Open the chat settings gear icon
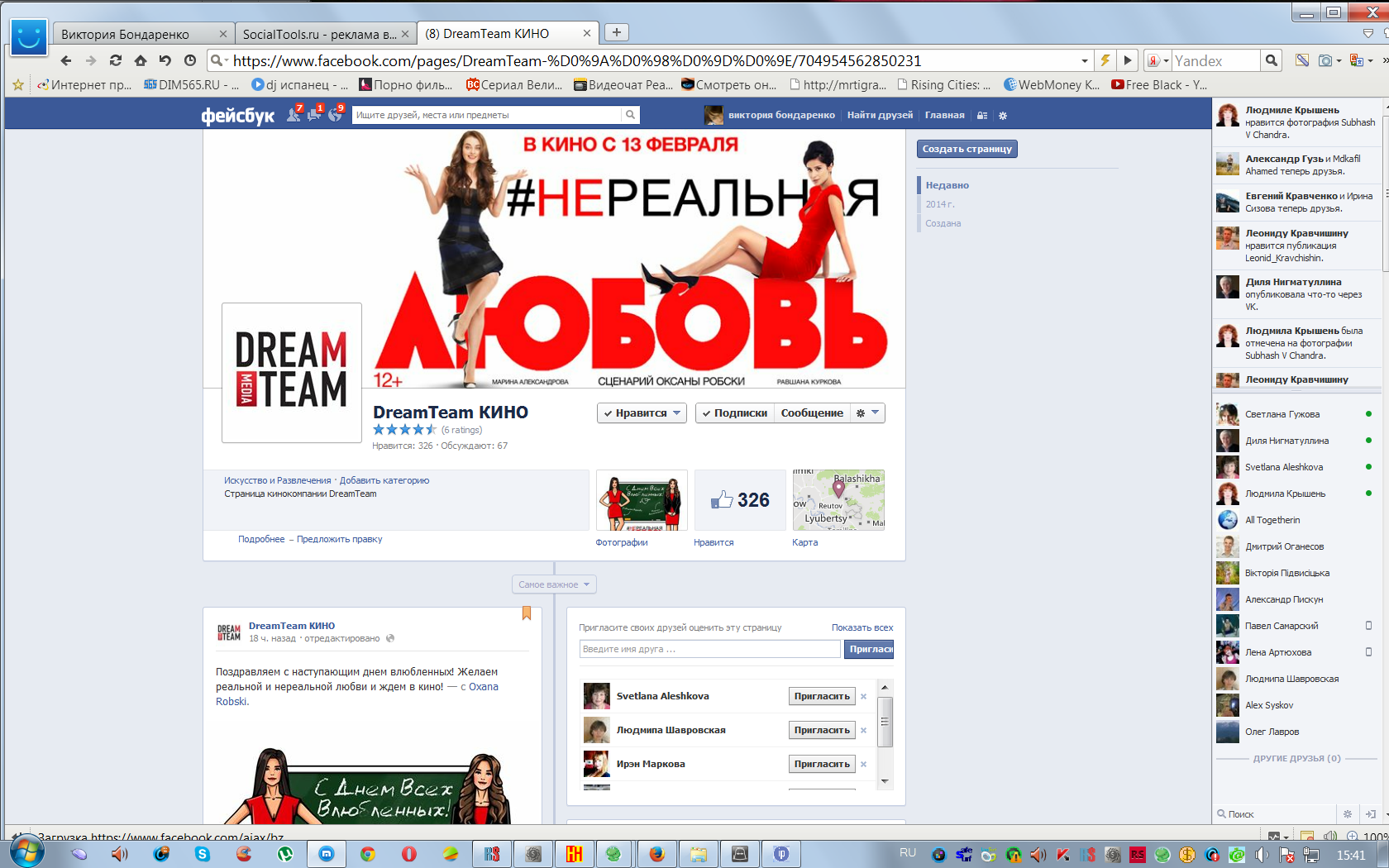 click(1348, 814)
